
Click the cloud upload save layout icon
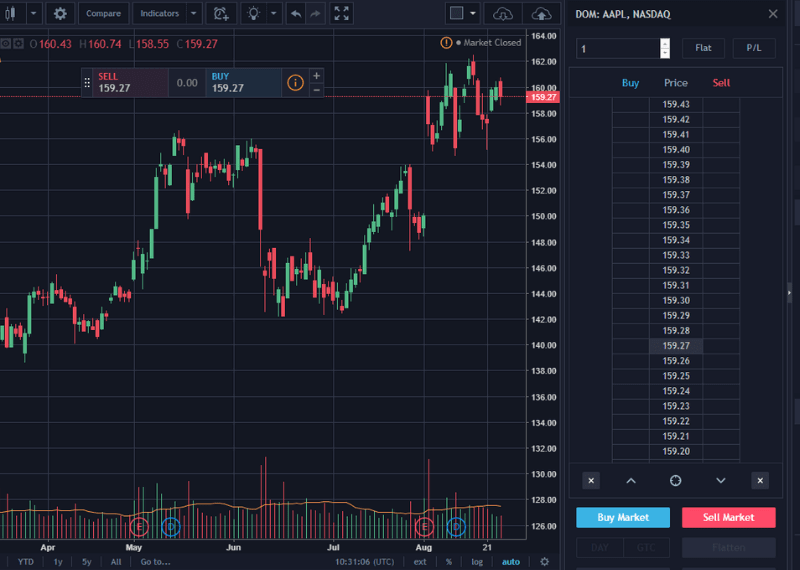pyautogui.click(x=541, y=14)
